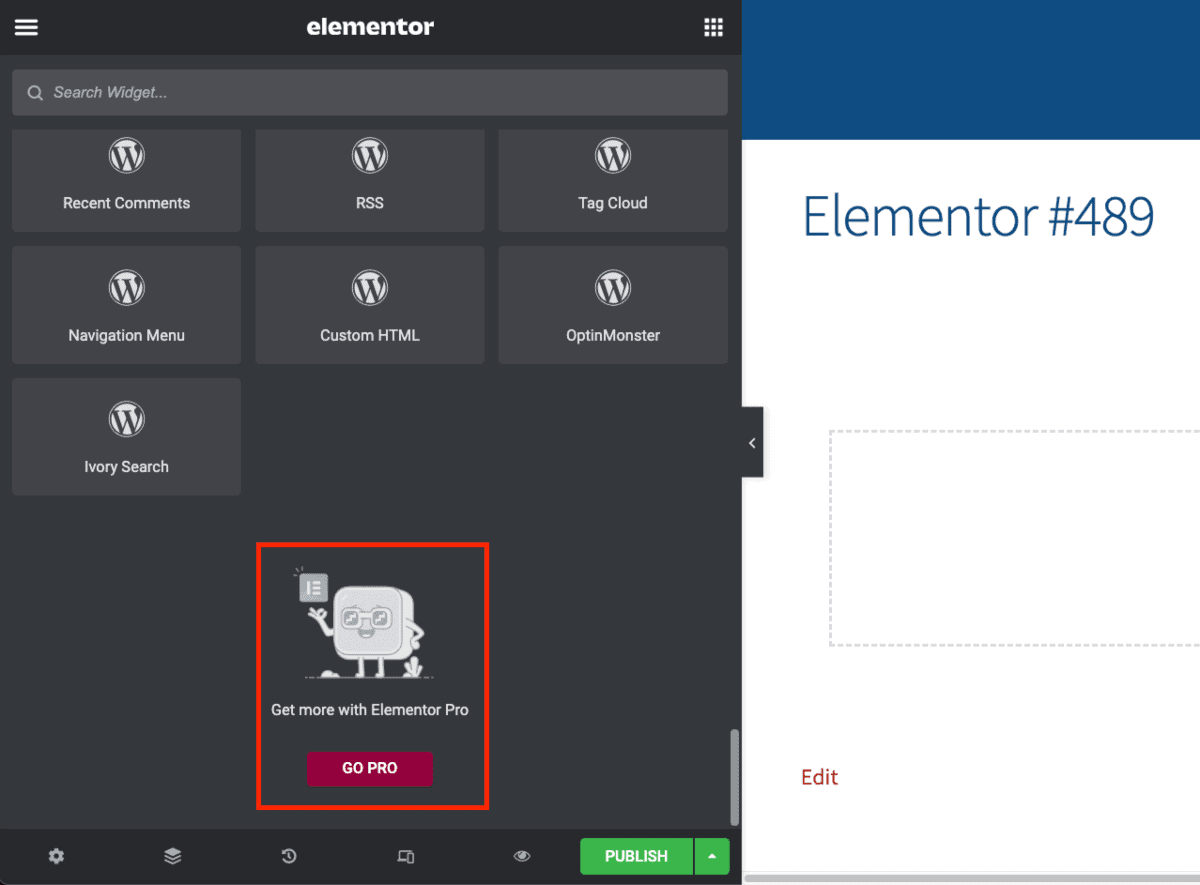Click the green PUBLISH button

(636, 856)
